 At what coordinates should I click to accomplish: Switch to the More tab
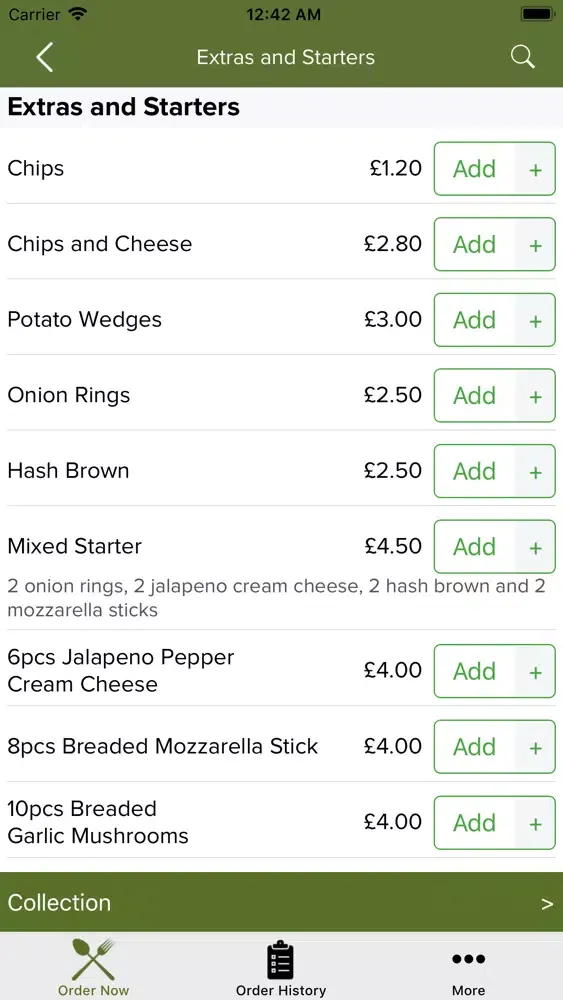coord(469,966)
